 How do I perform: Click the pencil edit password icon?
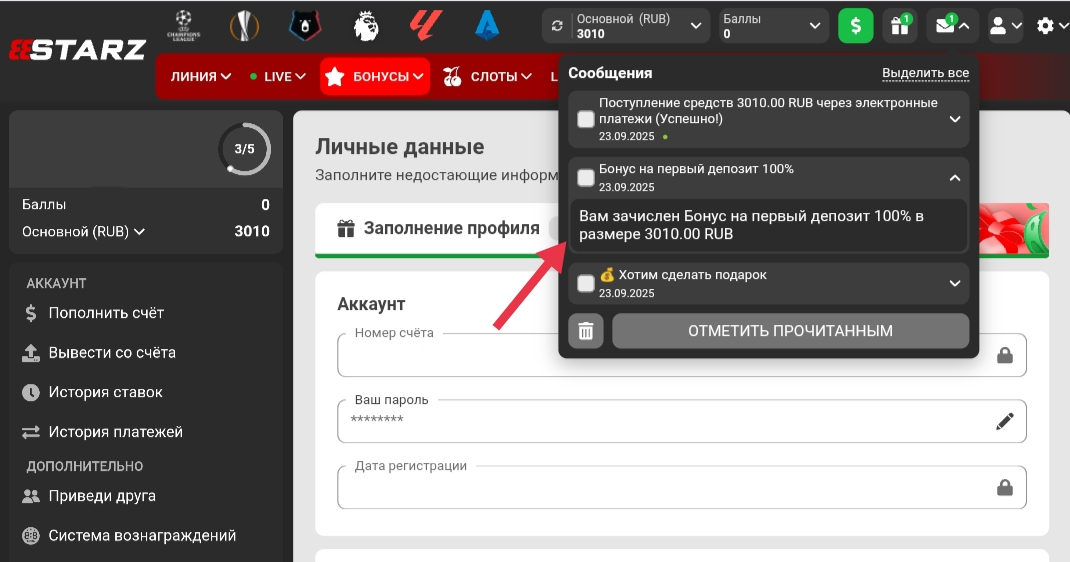point(1004,422)
